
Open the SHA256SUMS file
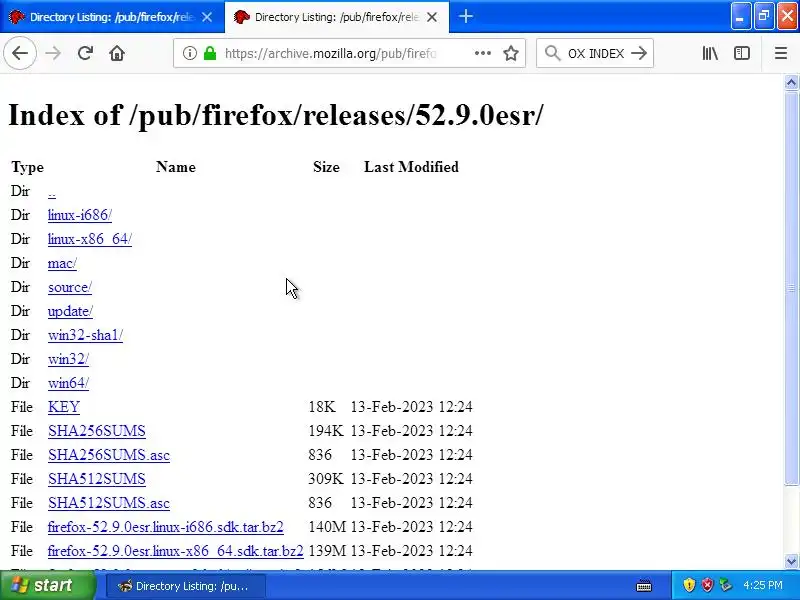[96, 431]
